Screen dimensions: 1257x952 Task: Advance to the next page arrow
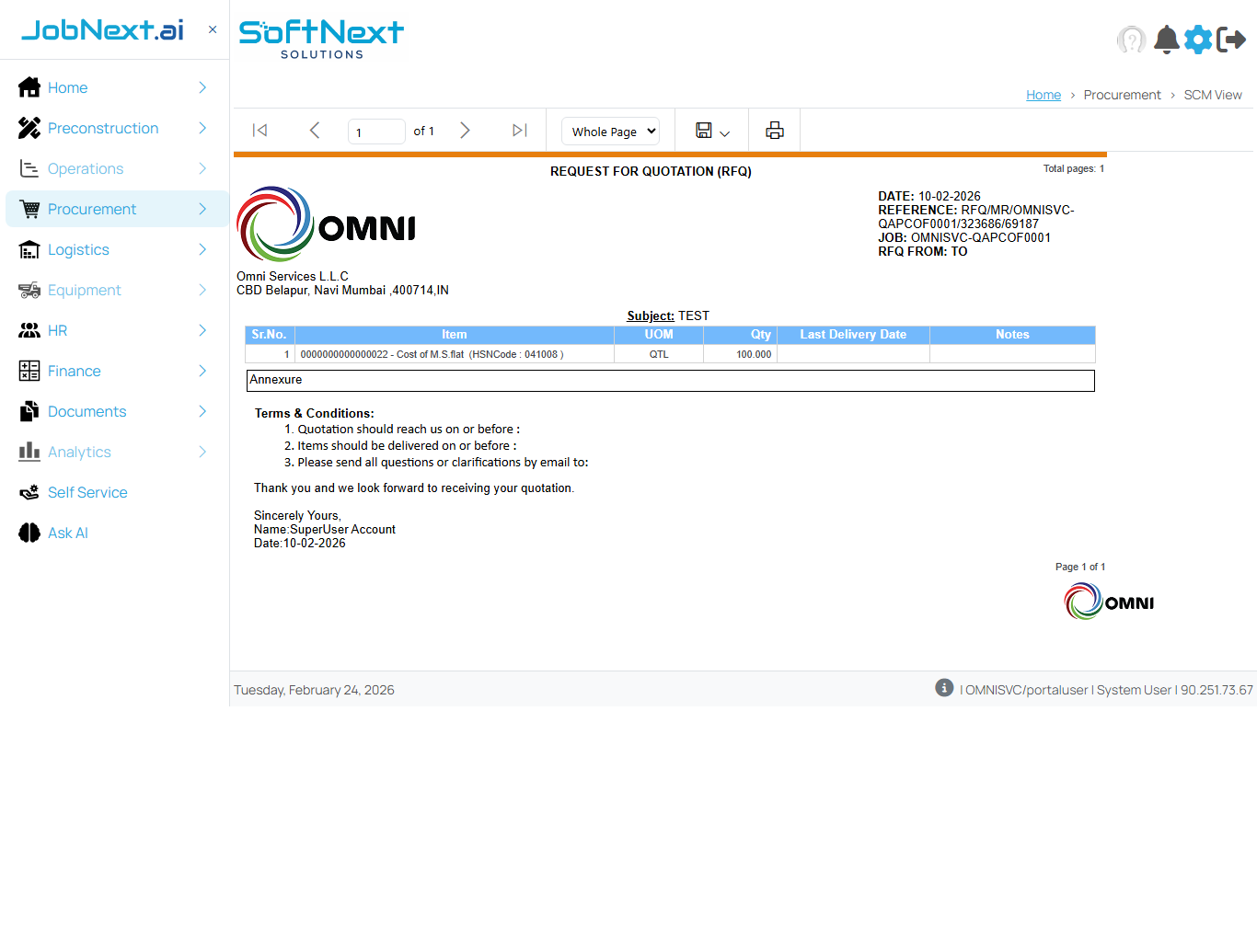(x=465, y=130)
